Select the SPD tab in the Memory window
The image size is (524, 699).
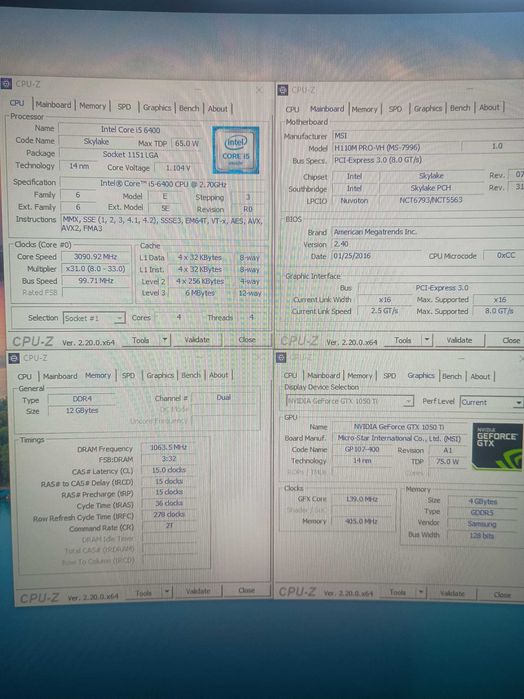(x=128, y=375)
